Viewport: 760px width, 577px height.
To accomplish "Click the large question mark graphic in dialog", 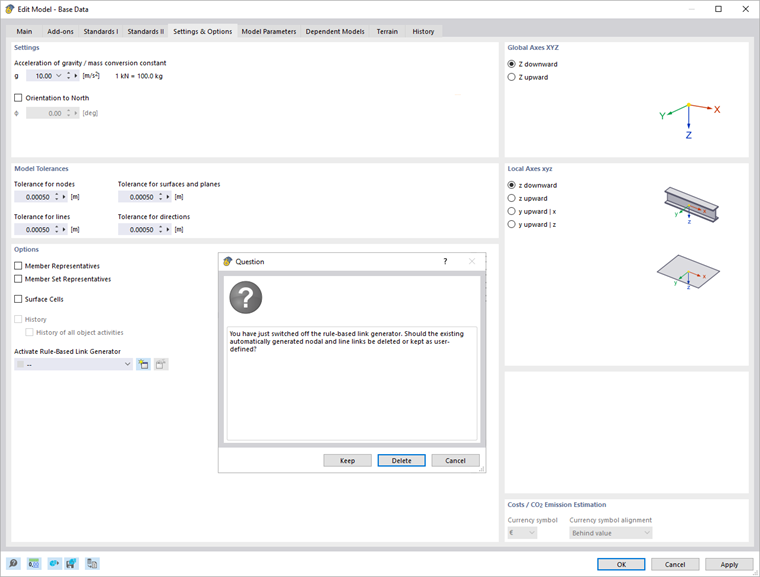I will 246,297.
